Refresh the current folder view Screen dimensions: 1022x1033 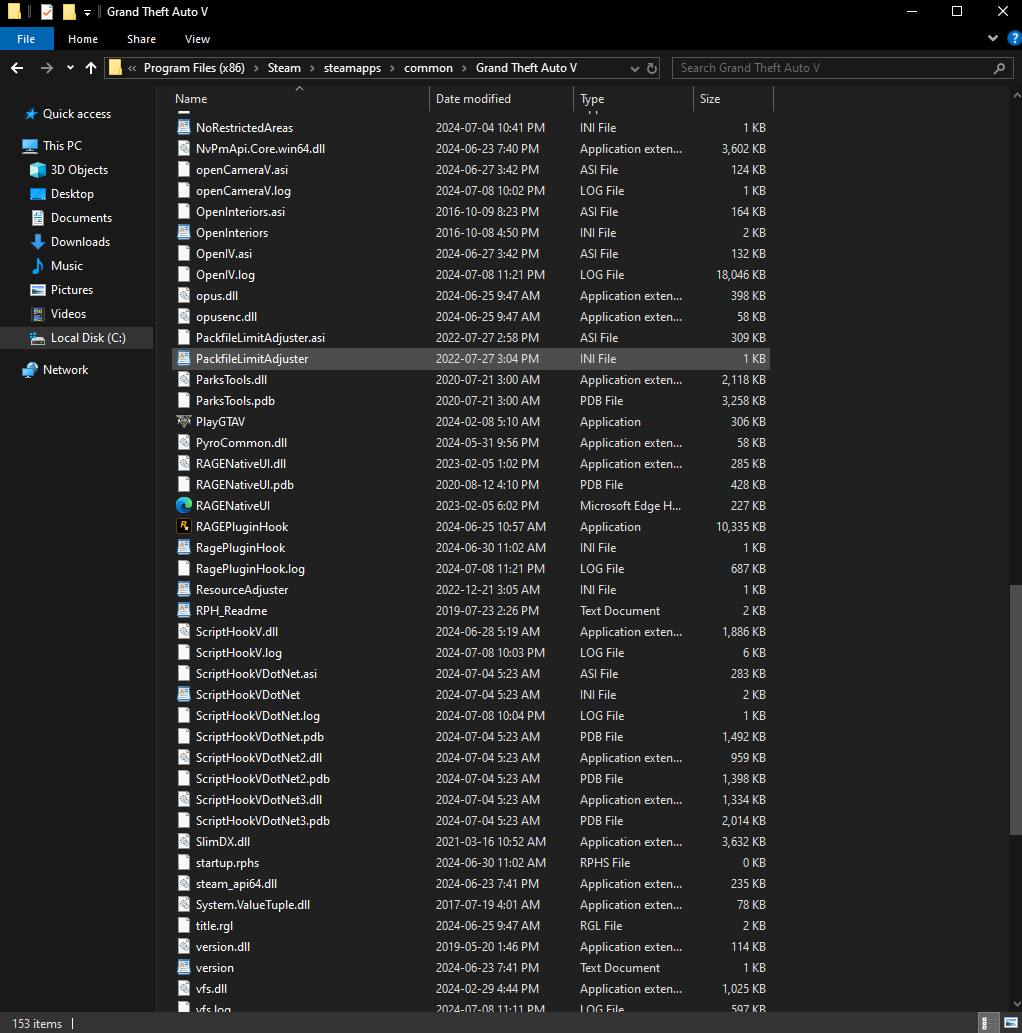[x=653, y=68]
